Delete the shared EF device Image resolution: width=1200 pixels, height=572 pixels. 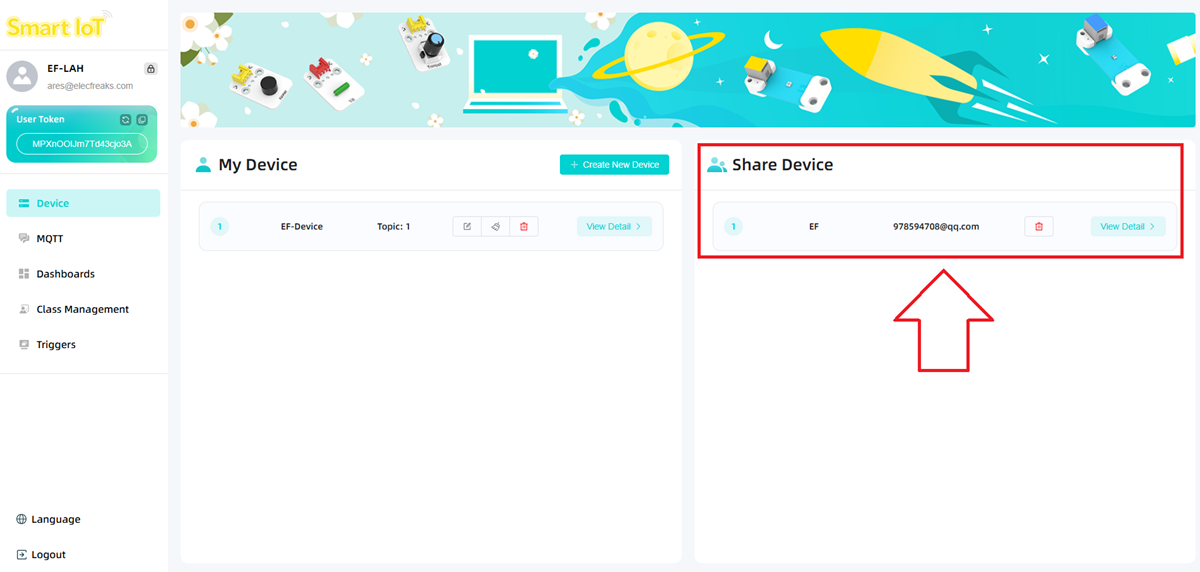[x=1038, y=227]
